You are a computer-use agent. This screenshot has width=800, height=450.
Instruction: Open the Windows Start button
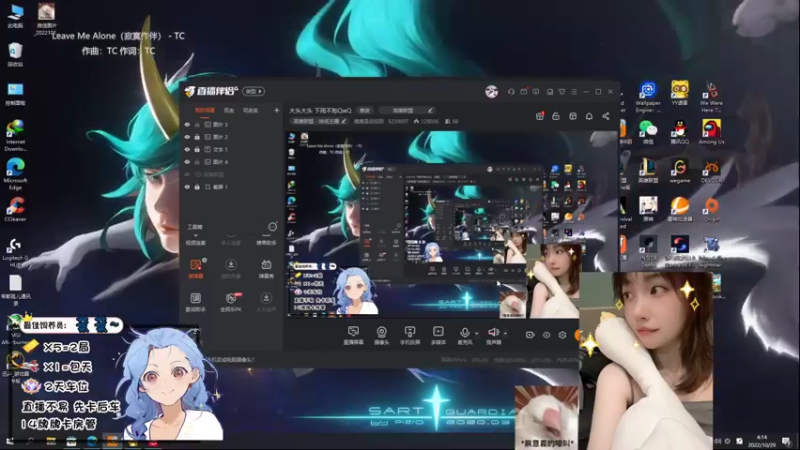coord(10,442)
